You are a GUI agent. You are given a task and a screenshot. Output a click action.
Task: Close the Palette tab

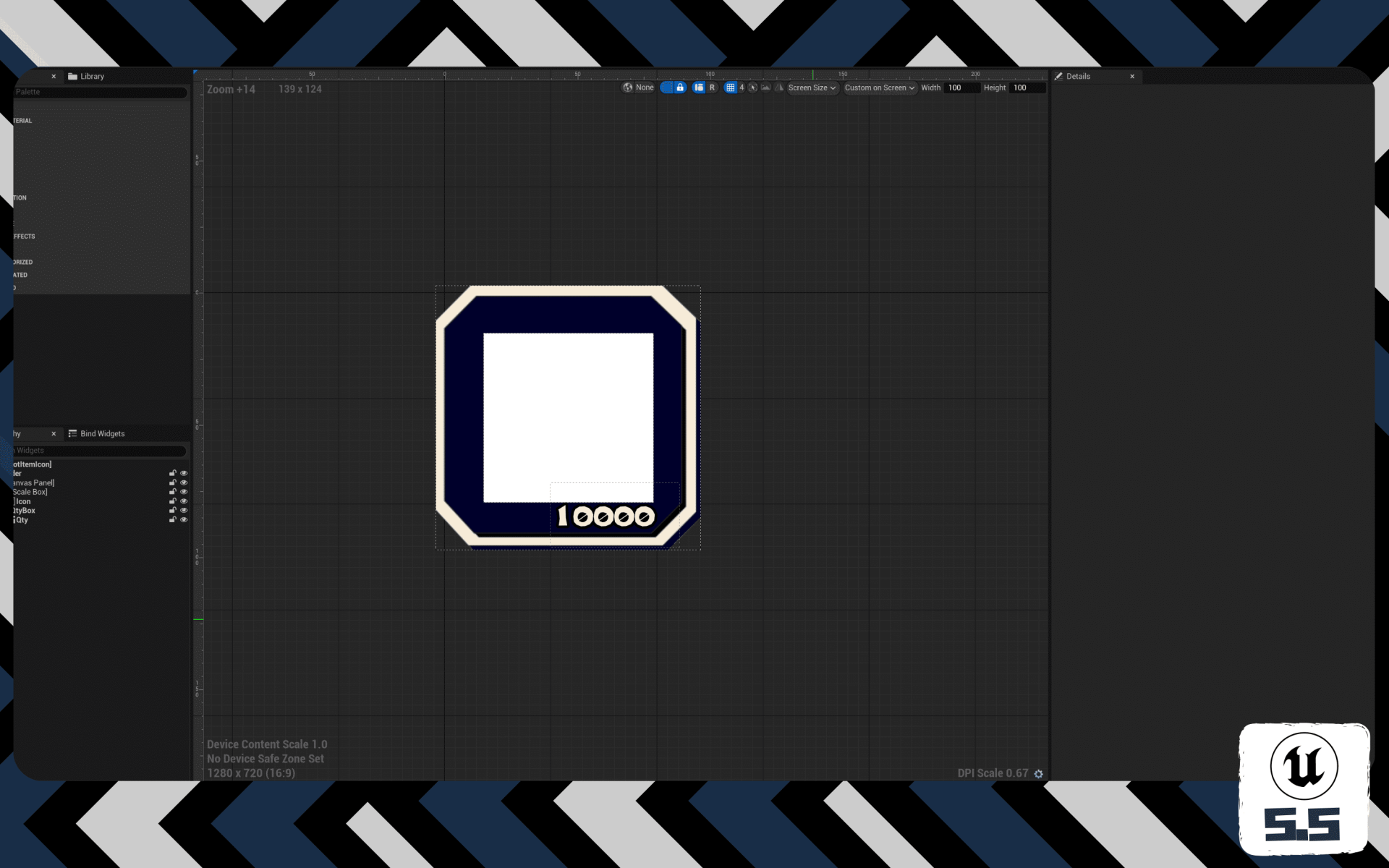54,76
